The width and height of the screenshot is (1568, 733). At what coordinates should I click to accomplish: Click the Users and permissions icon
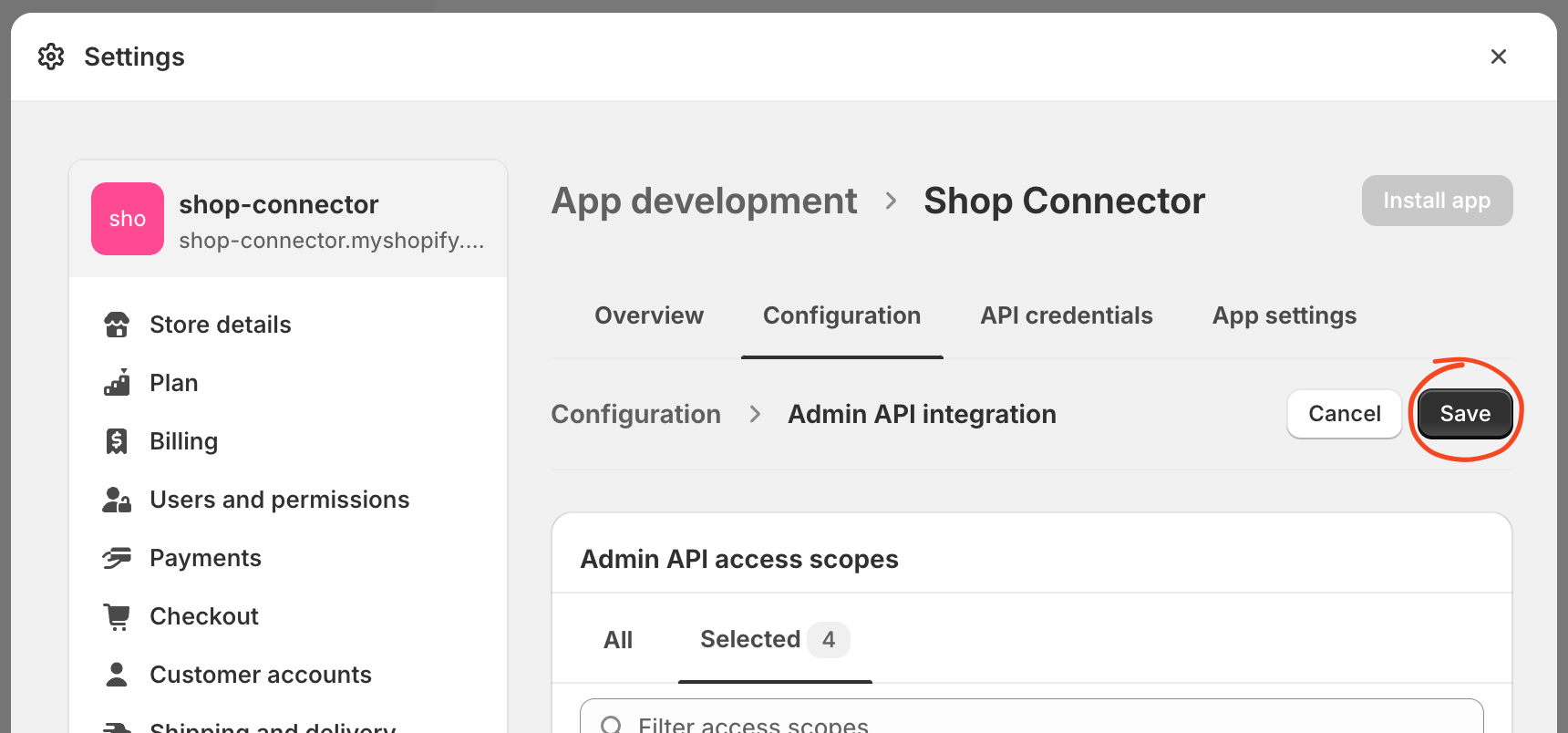[x=117, y=500]
